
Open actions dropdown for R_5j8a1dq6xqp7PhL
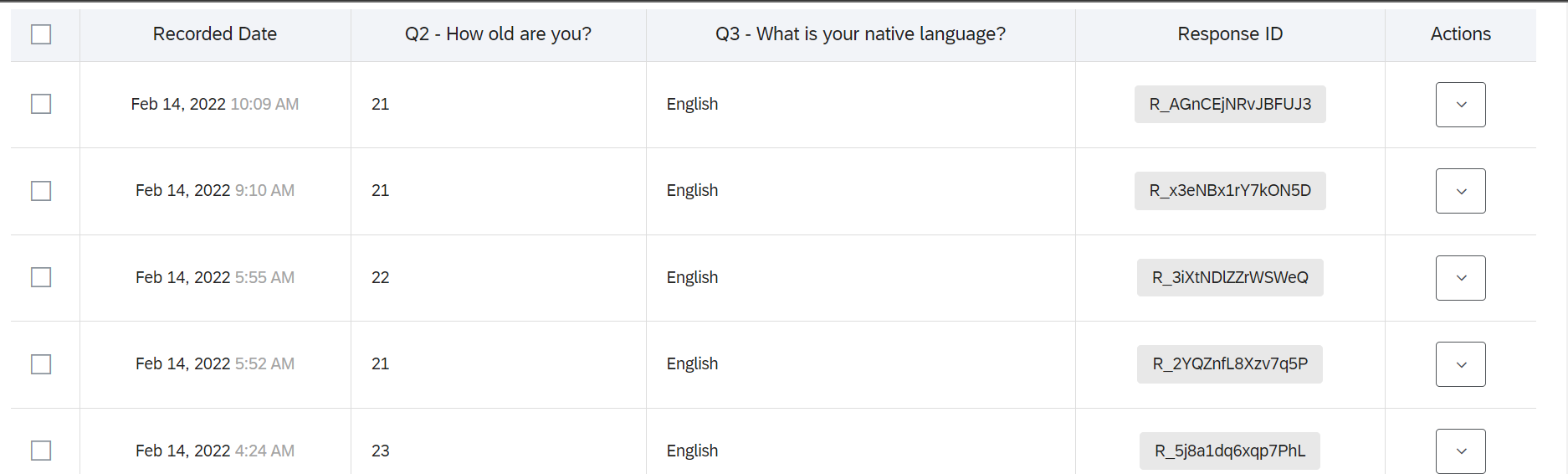(x=1461, y=451)
